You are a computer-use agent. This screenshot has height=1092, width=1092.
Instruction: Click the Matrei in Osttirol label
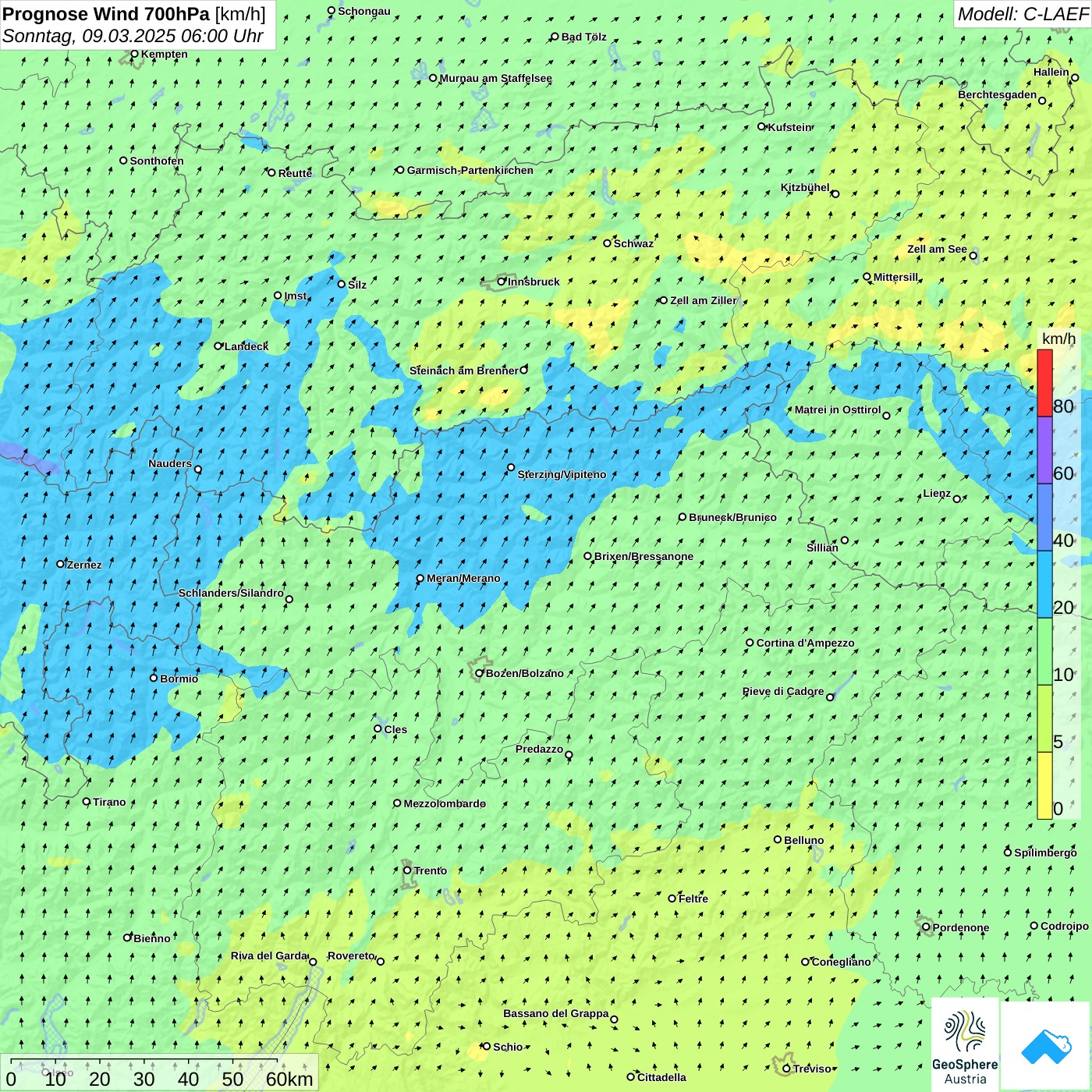tap(838, 409)
